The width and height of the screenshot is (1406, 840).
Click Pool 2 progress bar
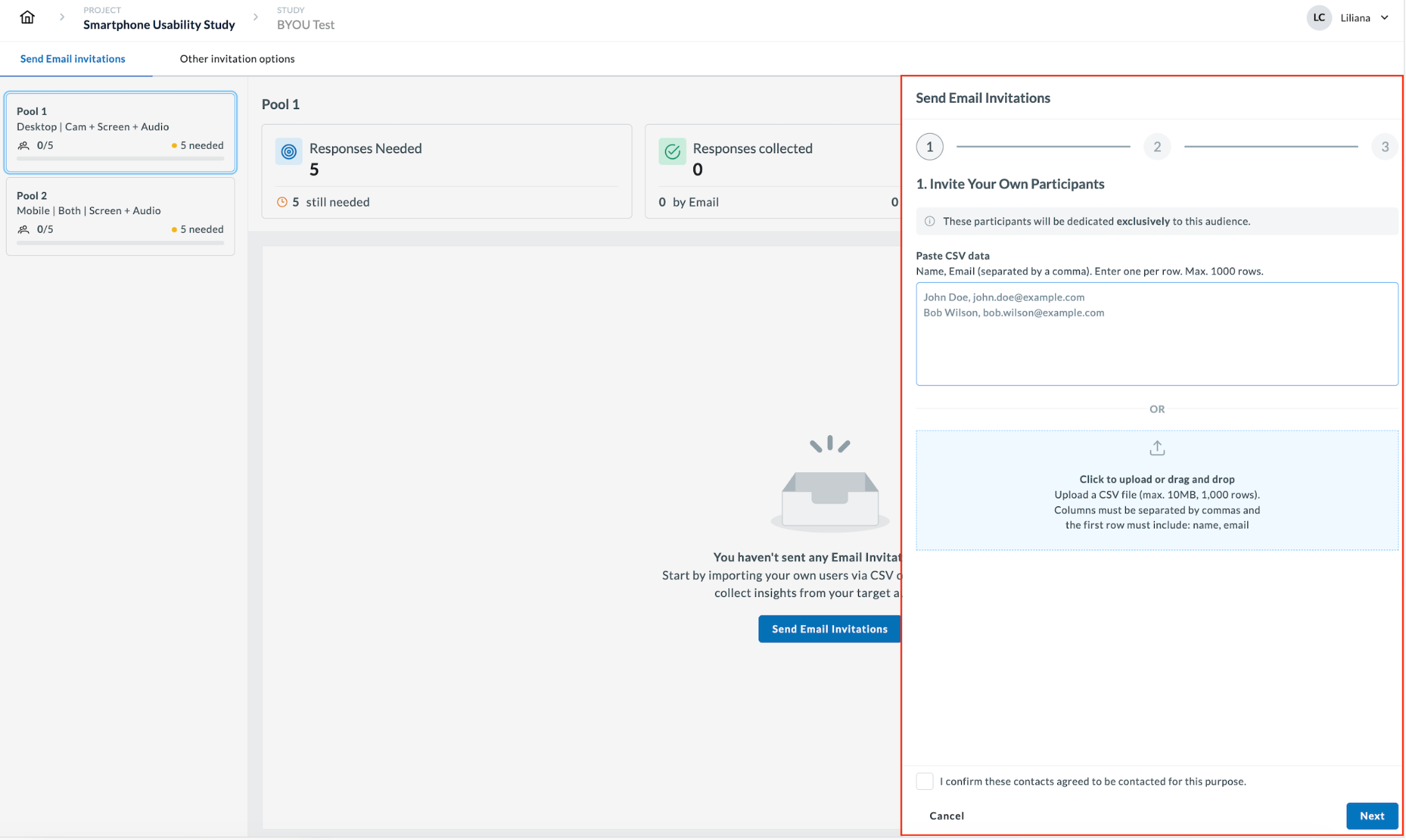120,242
